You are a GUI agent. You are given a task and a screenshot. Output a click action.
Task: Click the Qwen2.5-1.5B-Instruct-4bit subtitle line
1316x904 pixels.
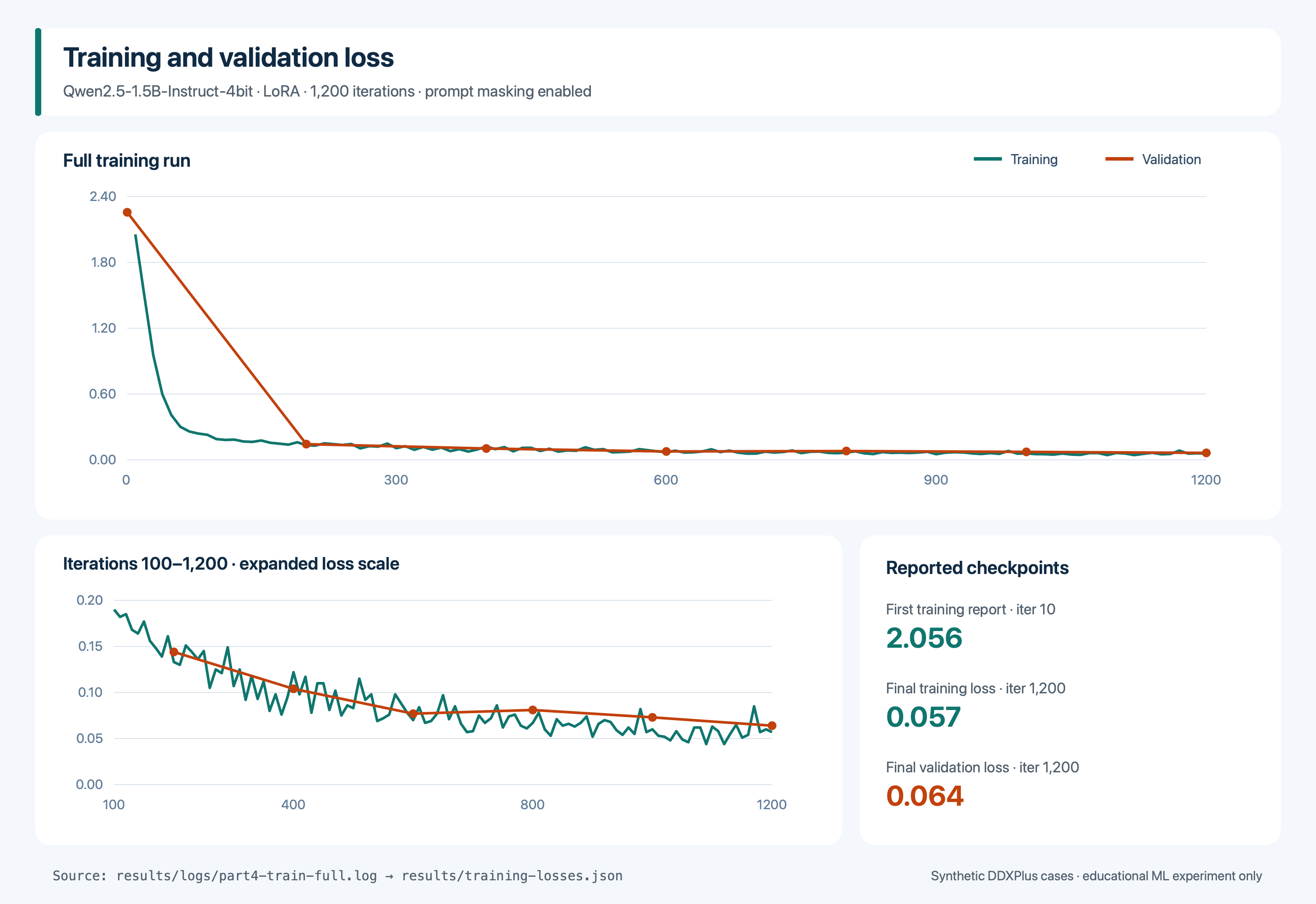(327, 91)
